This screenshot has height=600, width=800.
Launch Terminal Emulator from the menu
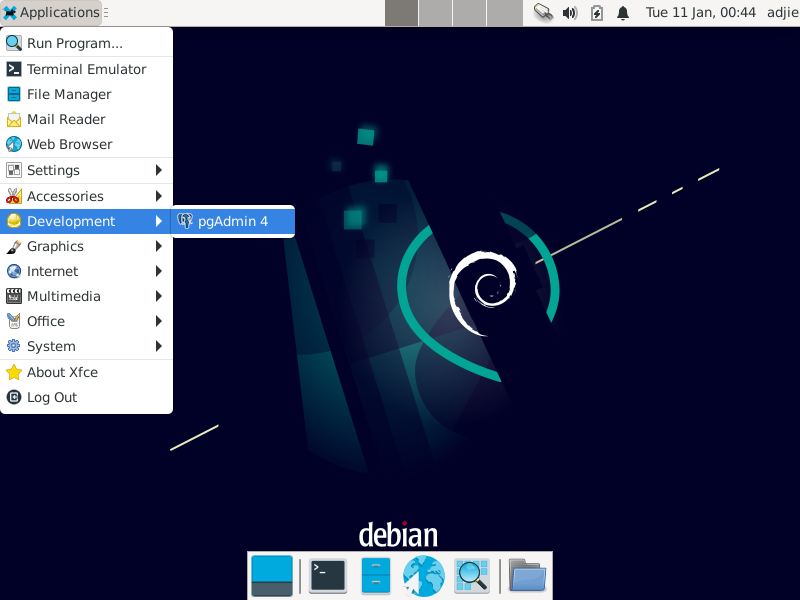tap(86, 69)
